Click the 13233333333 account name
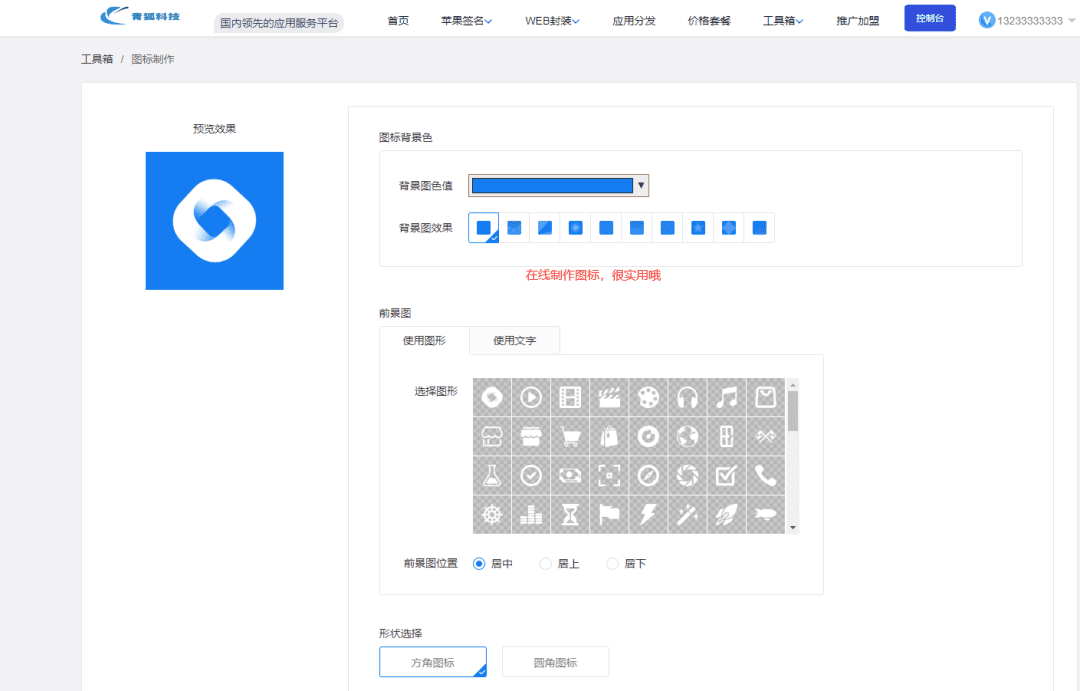This screenshot has height=691, width=1080. point(1030,21)
